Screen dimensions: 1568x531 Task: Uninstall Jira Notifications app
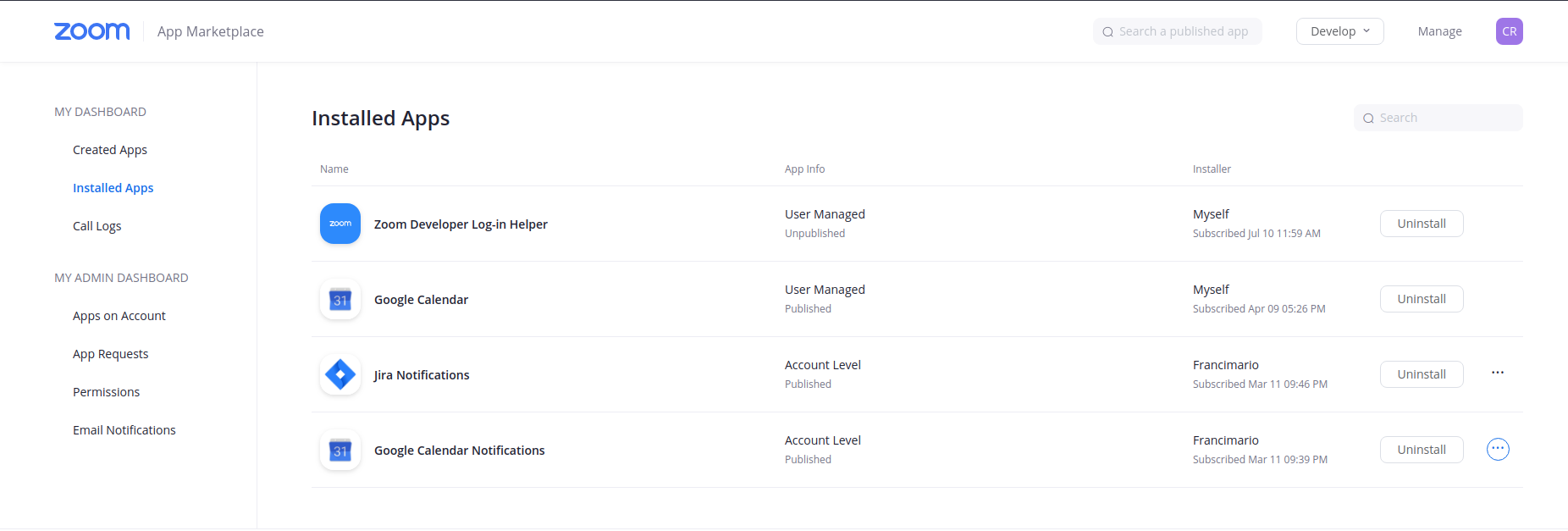coord(1421,374)
